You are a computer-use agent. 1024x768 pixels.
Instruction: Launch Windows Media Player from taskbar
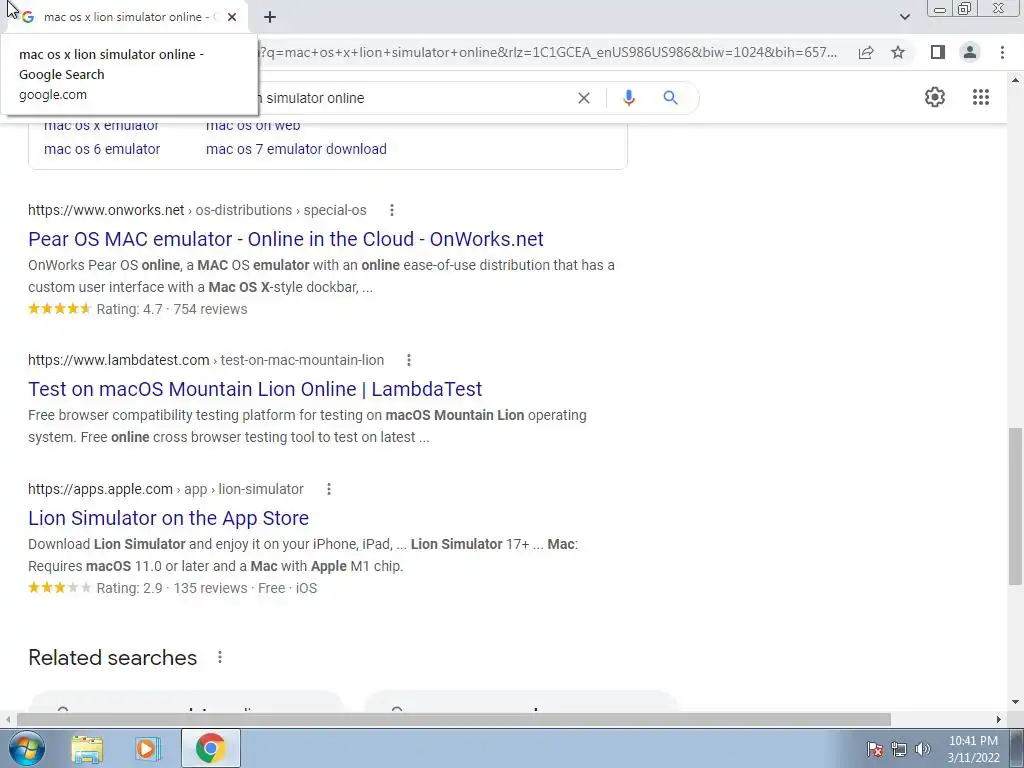click(148, 748)
